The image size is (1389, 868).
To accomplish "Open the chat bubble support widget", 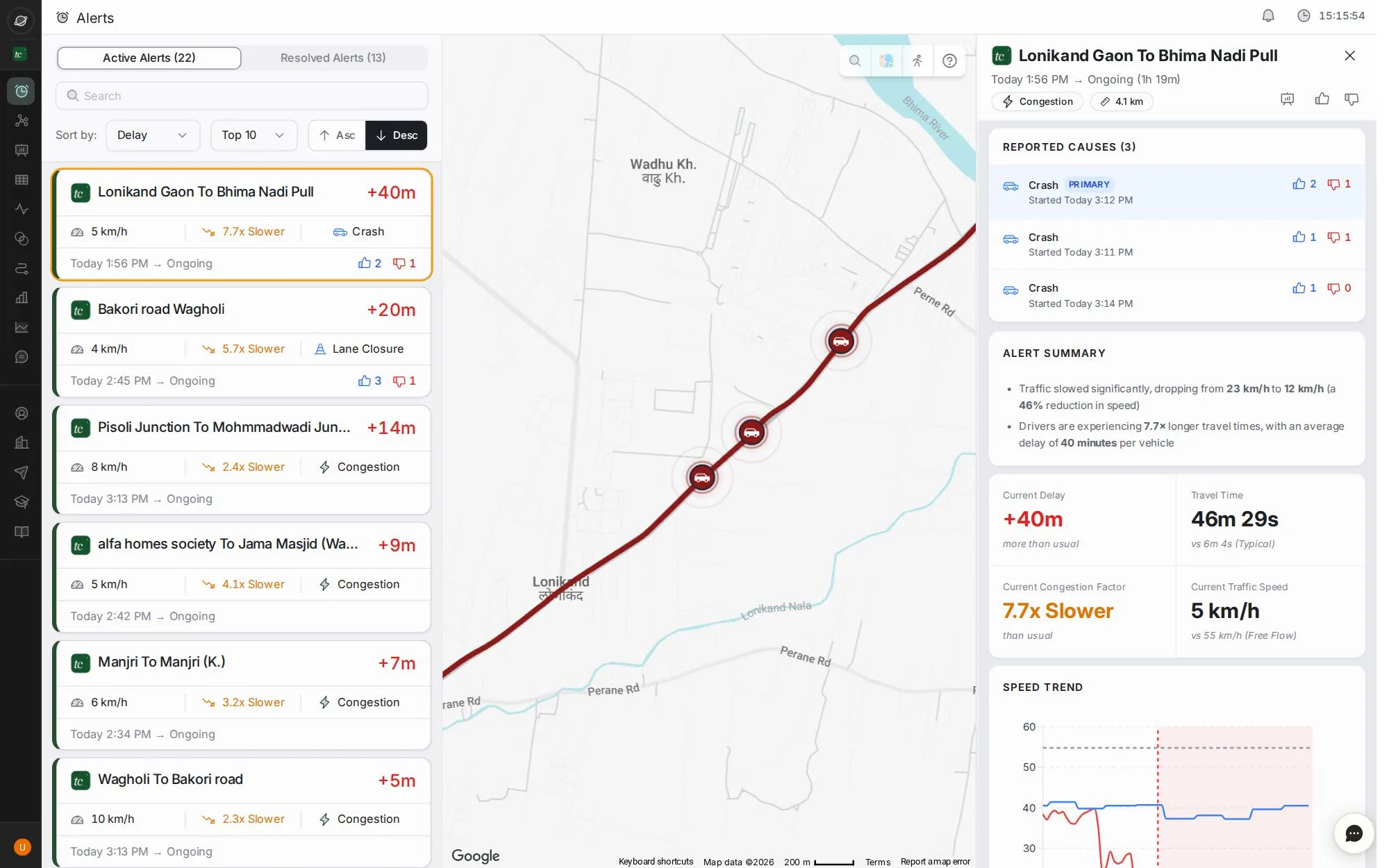I will click(1354, 833).
